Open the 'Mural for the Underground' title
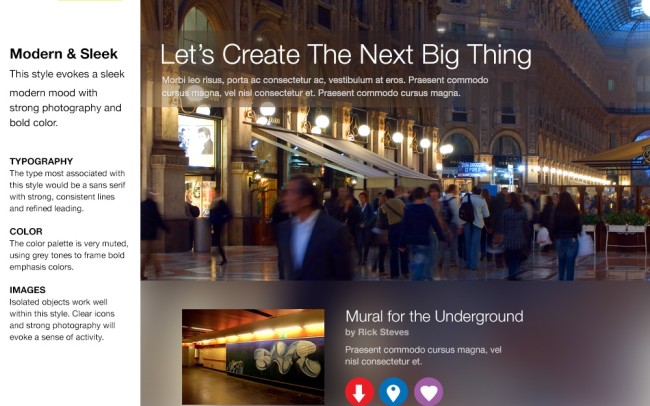 (434, 316)
